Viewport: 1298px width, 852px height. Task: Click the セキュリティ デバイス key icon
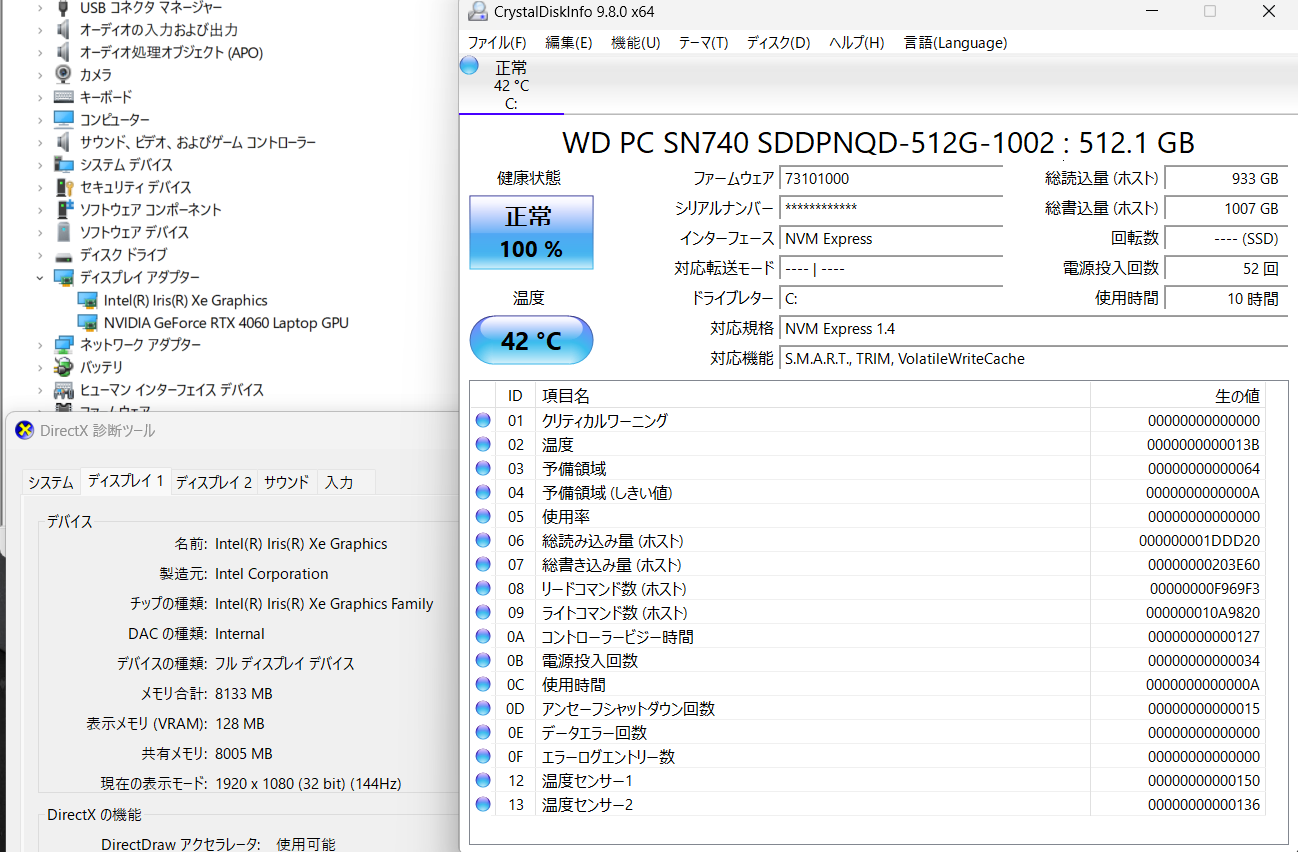[x=64, y=187]
